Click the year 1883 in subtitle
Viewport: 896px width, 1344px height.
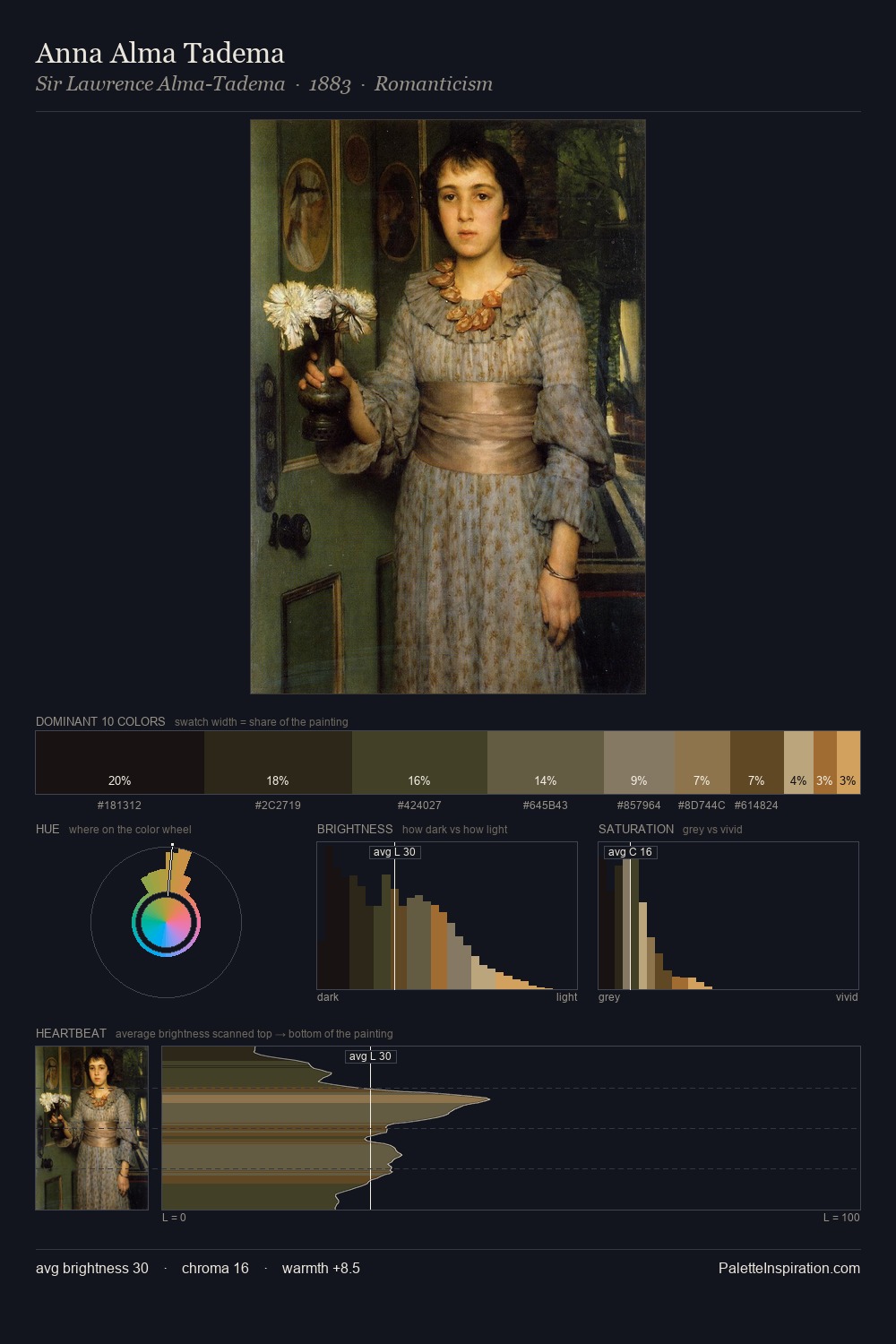[330, 84]
